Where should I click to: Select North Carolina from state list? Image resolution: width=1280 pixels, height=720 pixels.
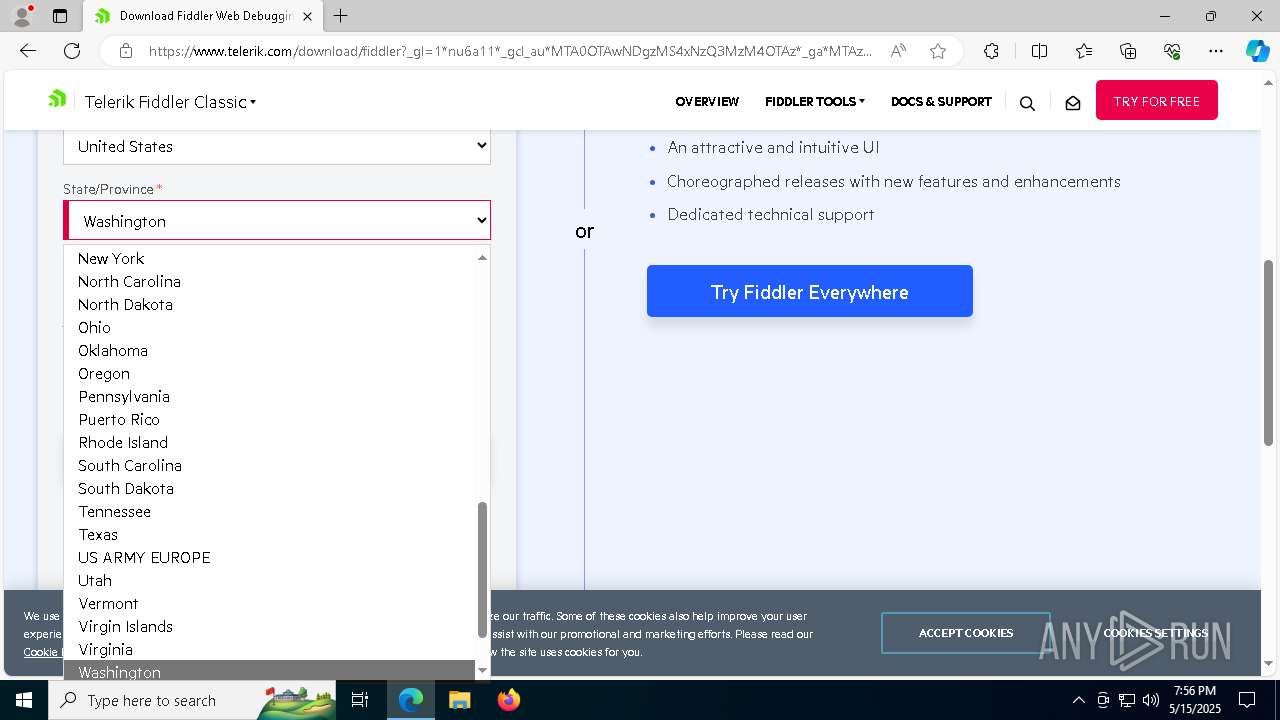point(270,281)
